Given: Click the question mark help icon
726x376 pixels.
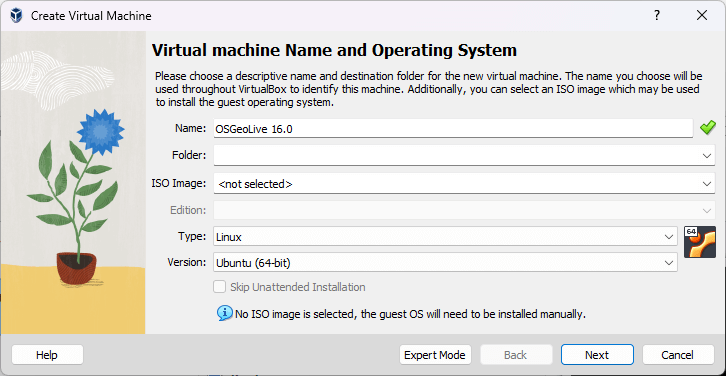Looking at the screenshot, I should pos(657,16).
